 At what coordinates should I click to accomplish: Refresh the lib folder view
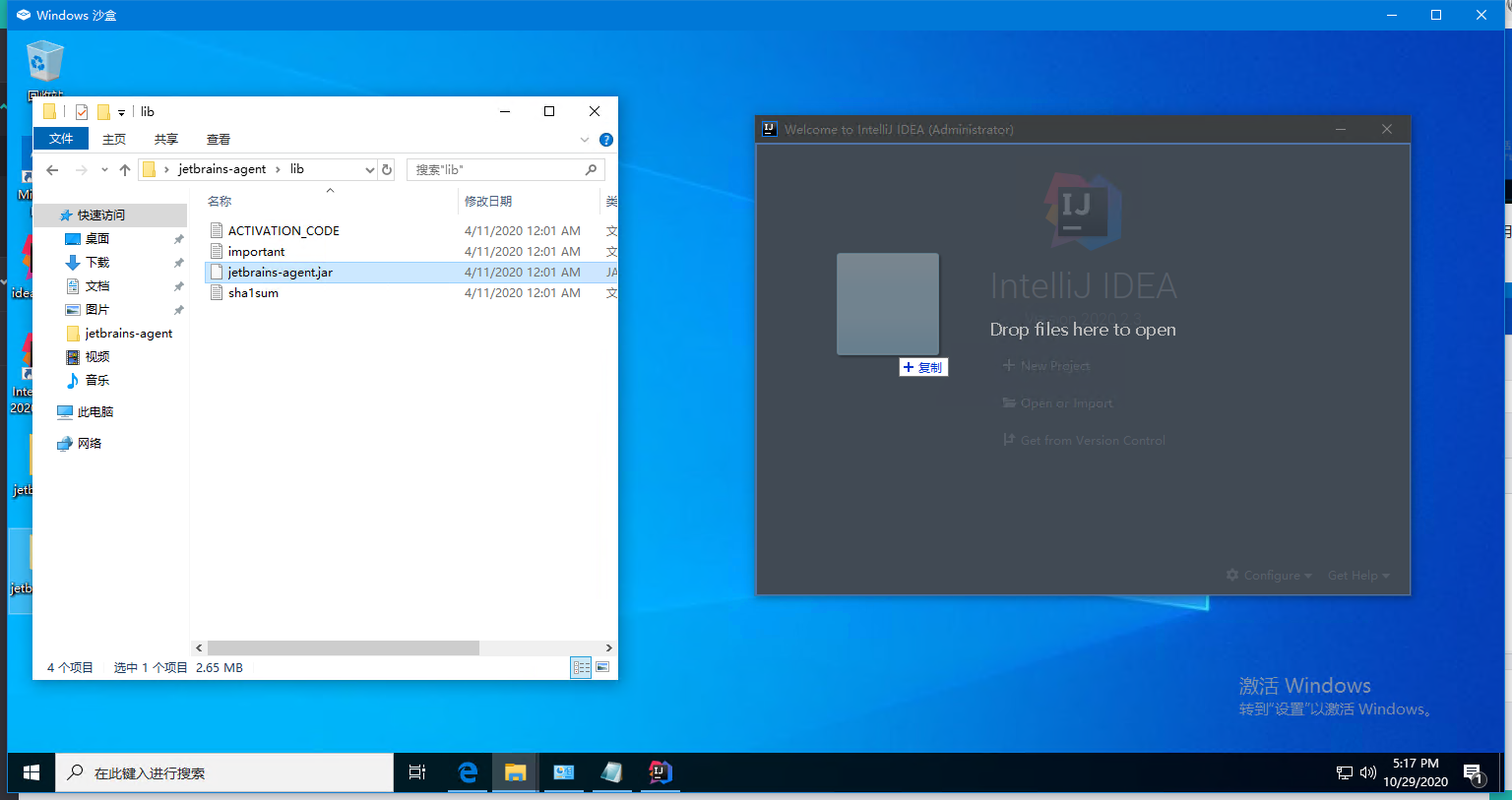pos(387,170)
